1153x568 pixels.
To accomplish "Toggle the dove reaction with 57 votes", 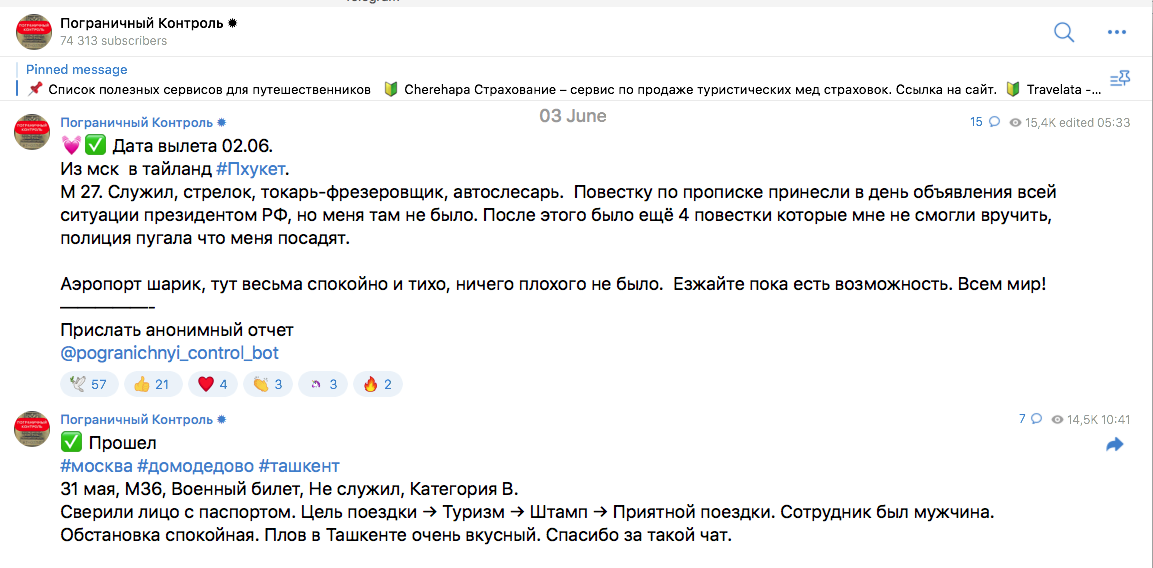I will [88, 384].
